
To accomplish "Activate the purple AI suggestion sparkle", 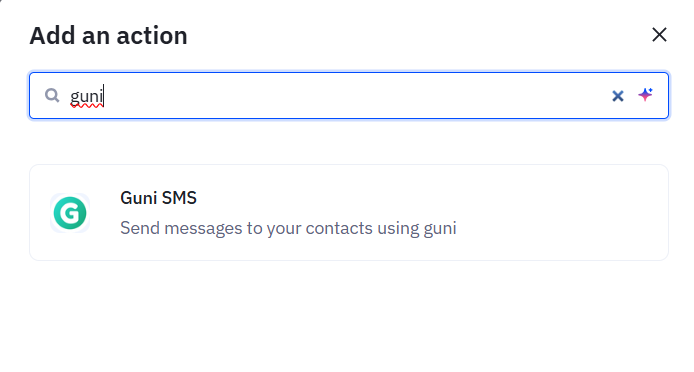I will [x=645, y=95].
